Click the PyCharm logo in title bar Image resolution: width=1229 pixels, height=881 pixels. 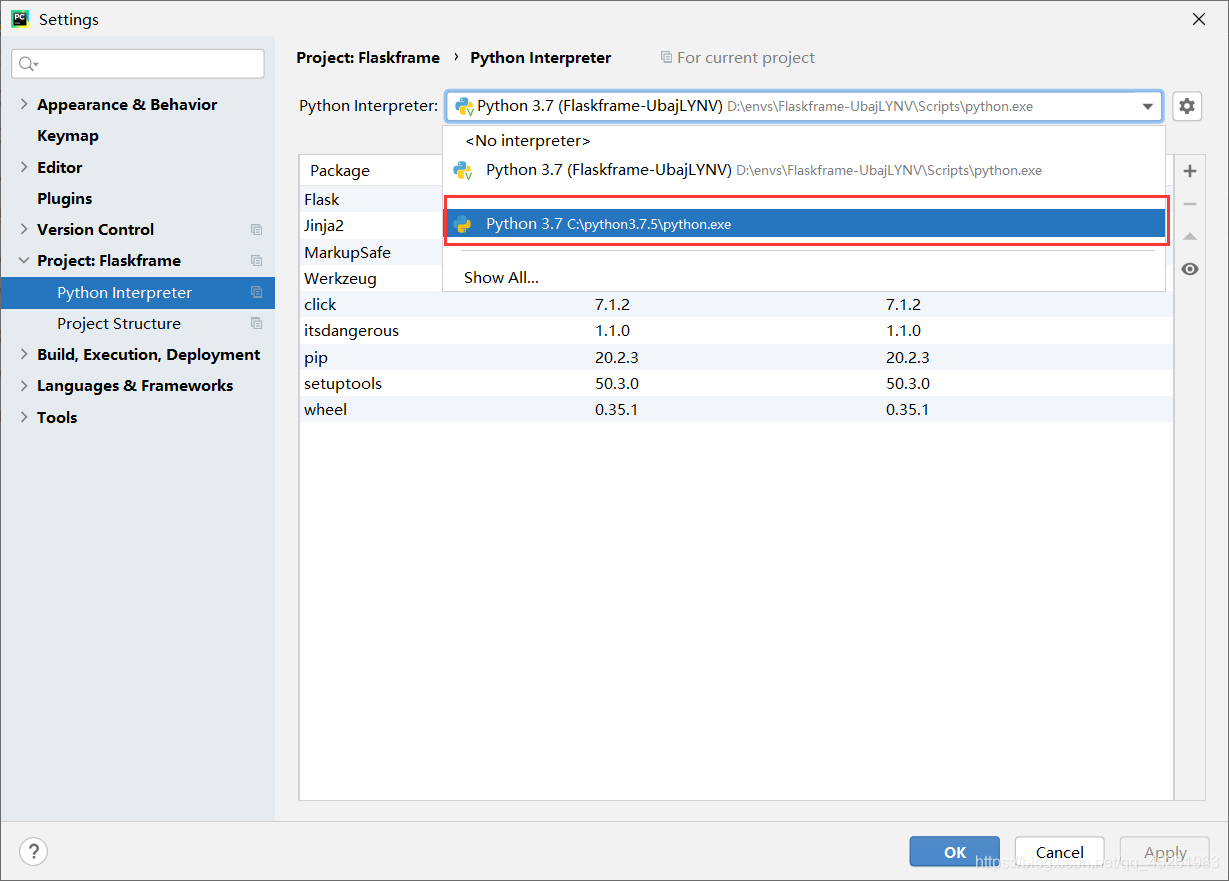point(20,19)
